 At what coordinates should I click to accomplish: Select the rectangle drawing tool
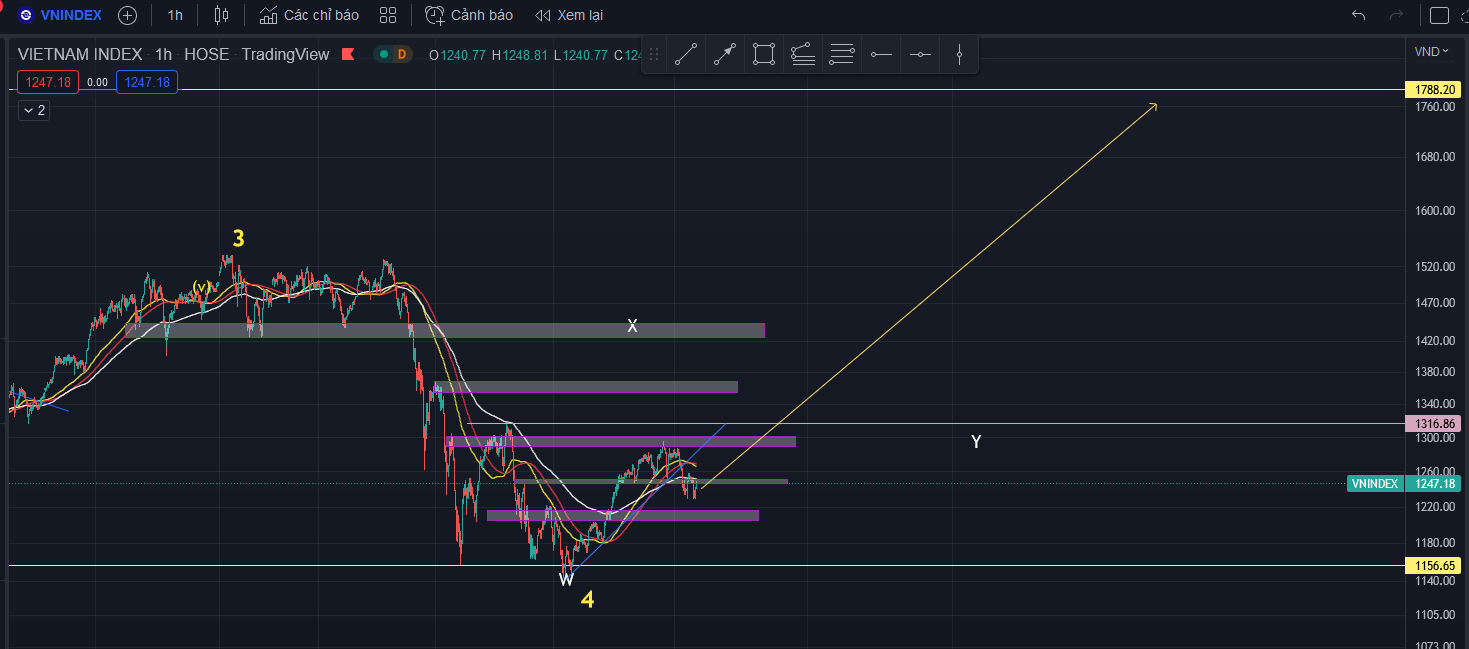tap(764, 54)
